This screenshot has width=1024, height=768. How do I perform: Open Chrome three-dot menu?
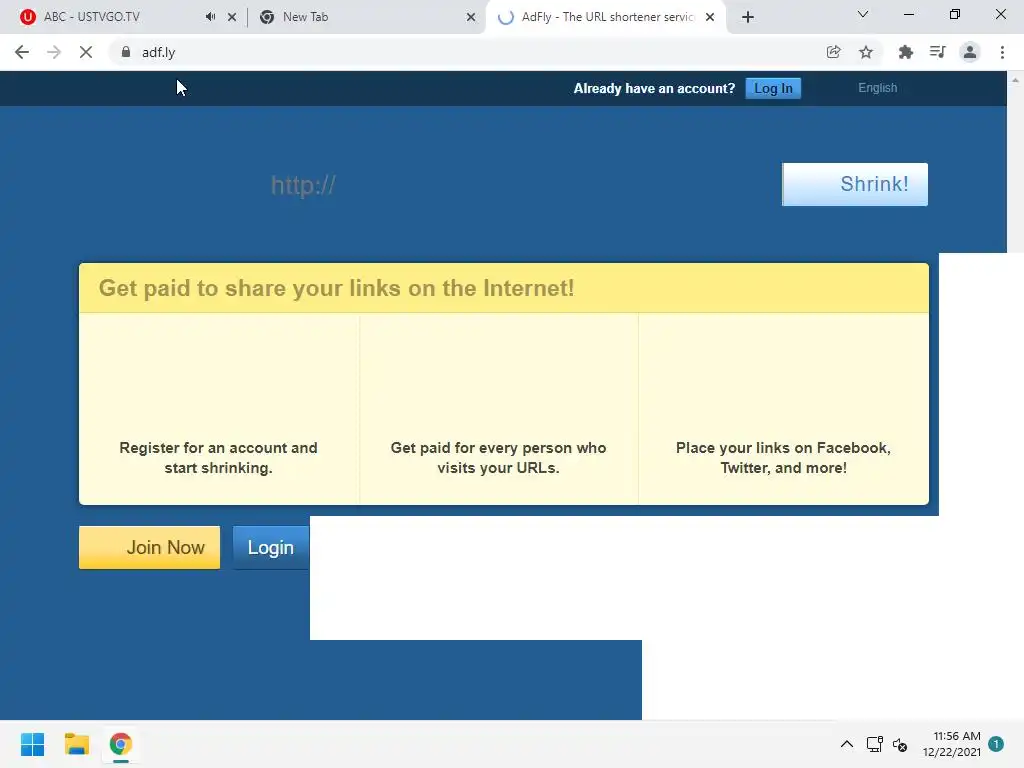click(x=1002, y=52)
